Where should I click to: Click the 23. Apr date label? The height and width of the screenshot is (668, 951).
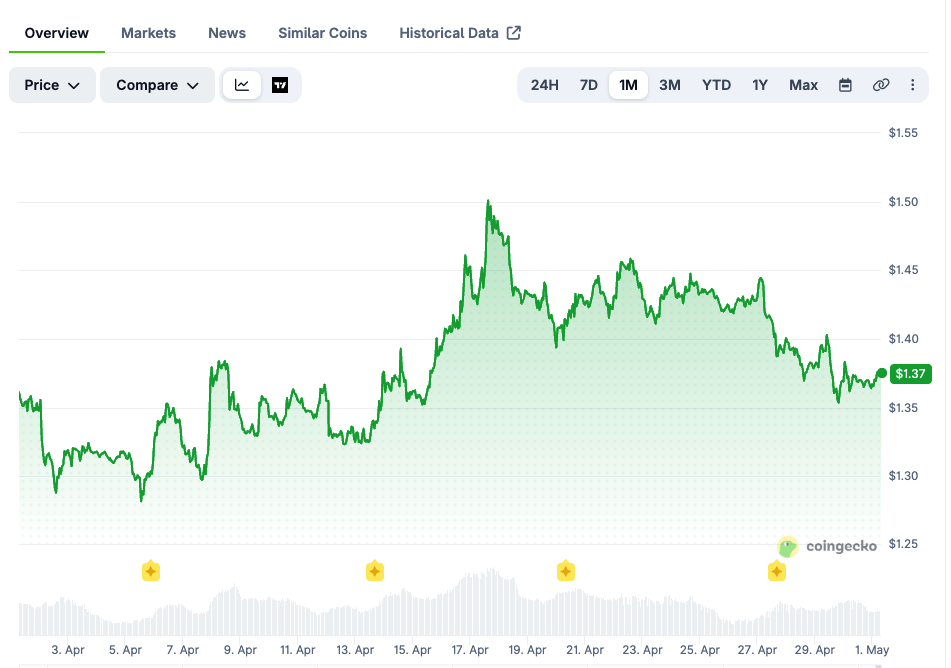(642, 650)
